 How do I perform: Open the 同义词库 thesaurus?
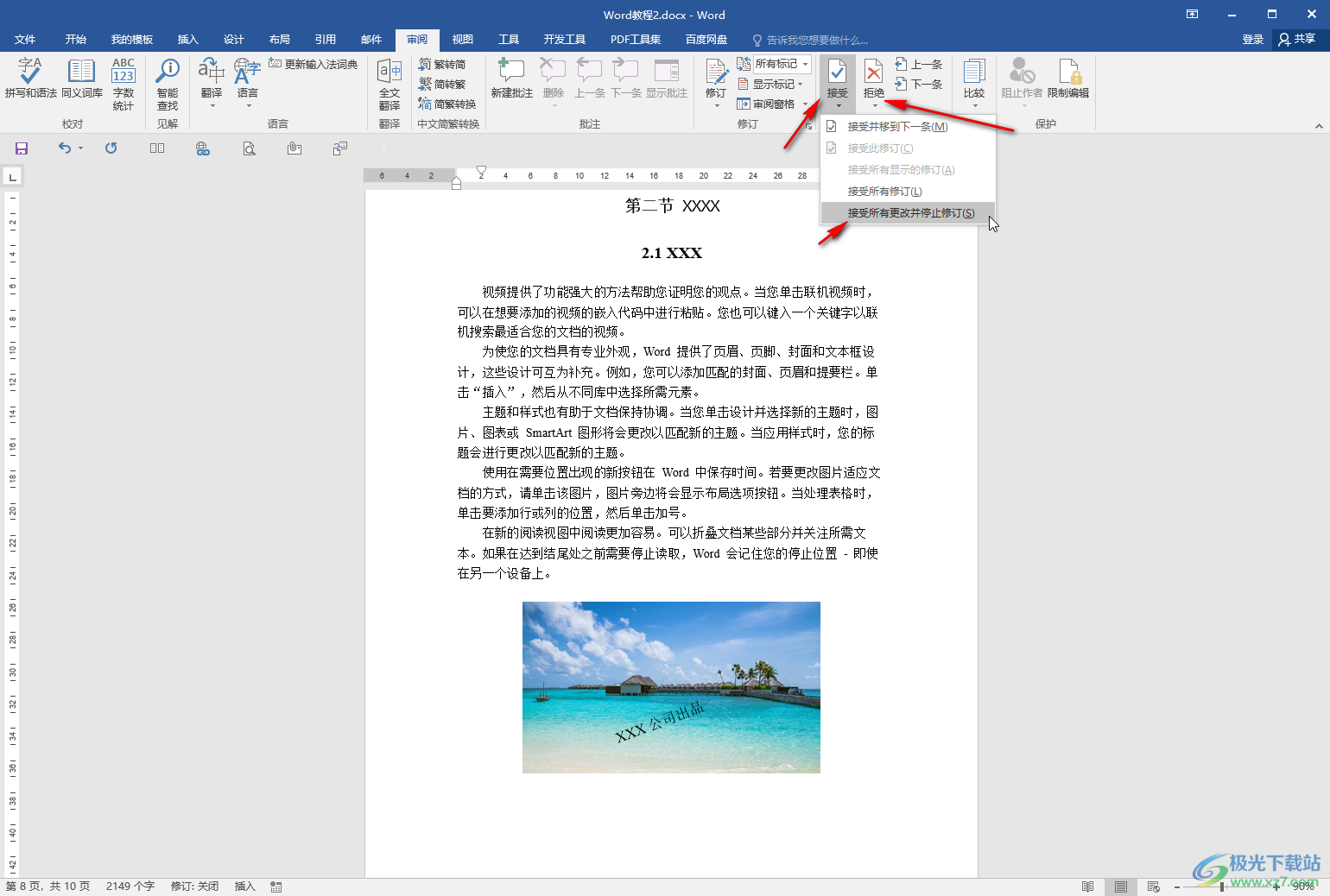point(82,78)
